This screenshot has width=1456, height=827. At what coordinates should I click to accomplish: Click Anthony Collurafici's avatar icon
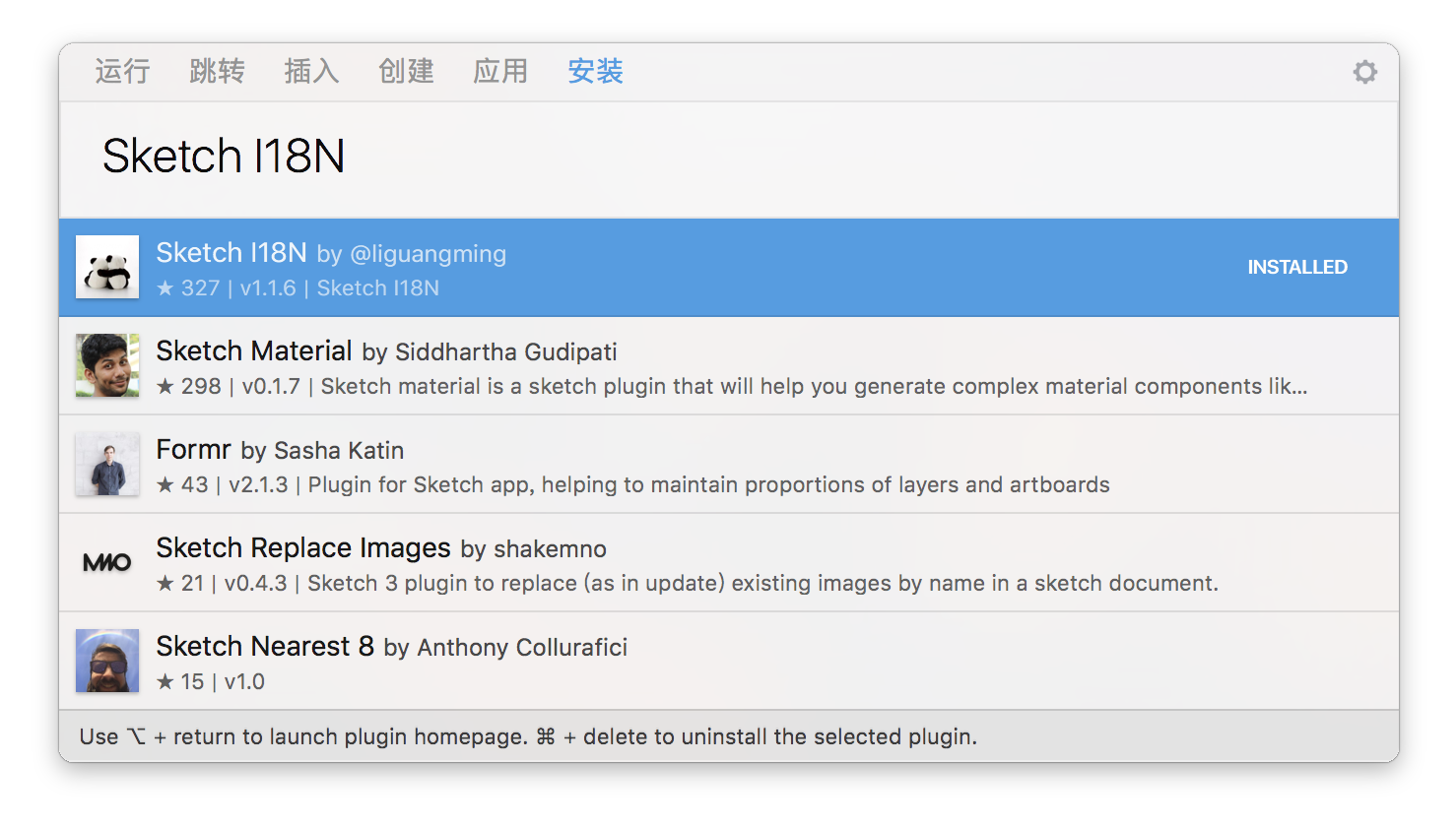(107, 661)
